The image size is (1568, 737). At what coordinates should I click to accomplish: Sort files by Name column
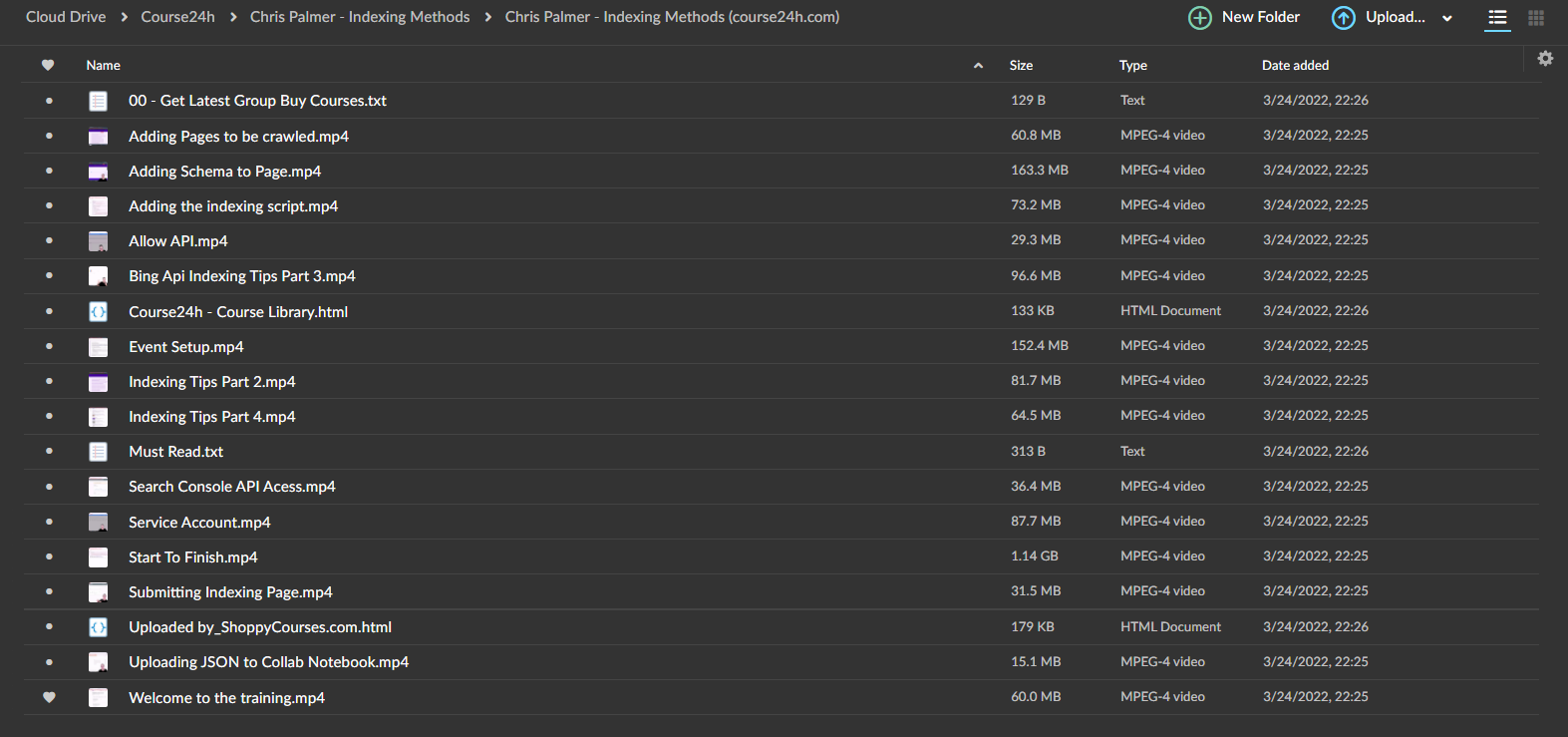(104, 65)
